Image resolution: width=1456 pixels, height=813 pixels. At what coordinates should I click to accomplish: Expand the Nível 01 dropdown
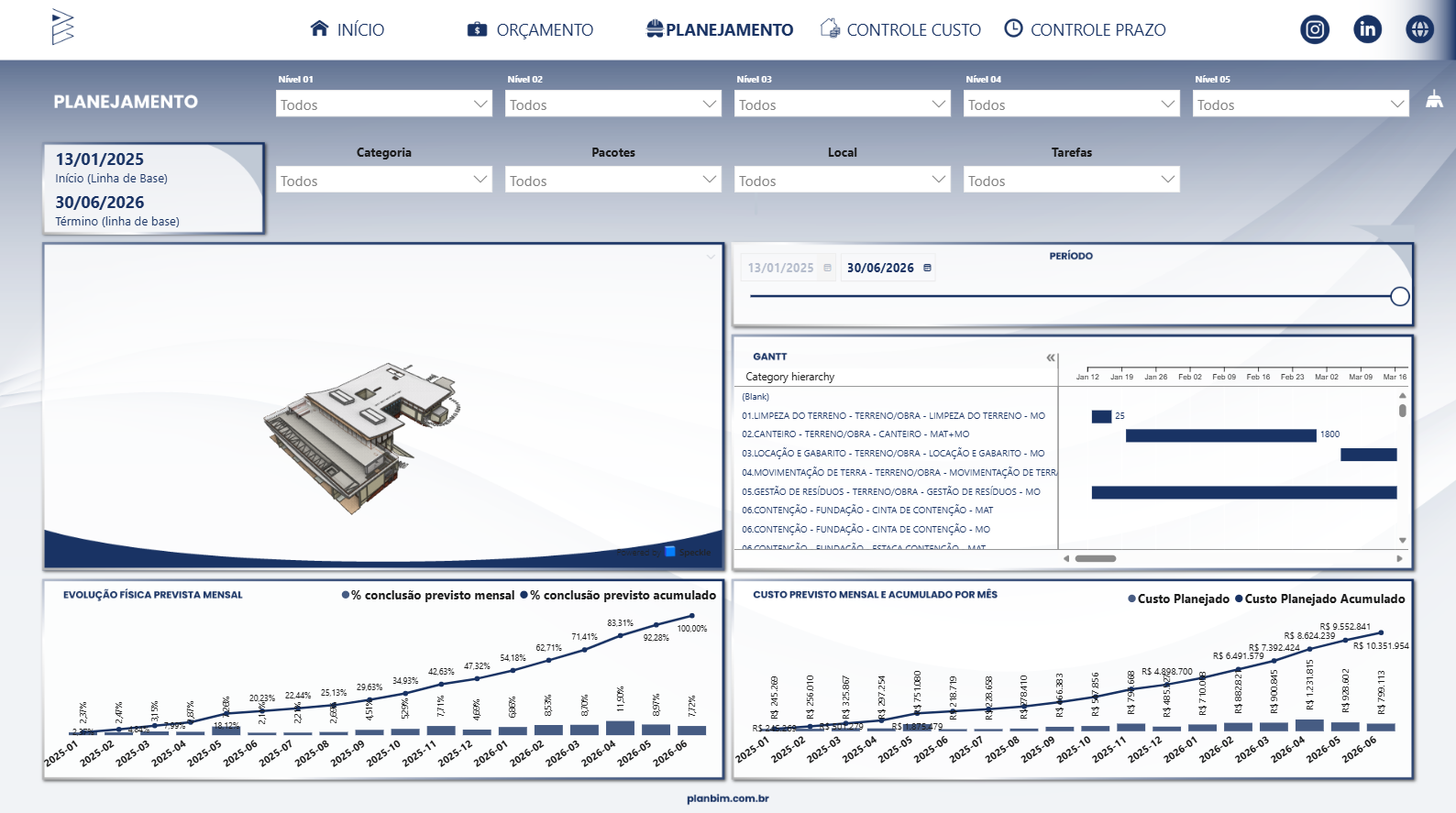[x=383, y=104]
